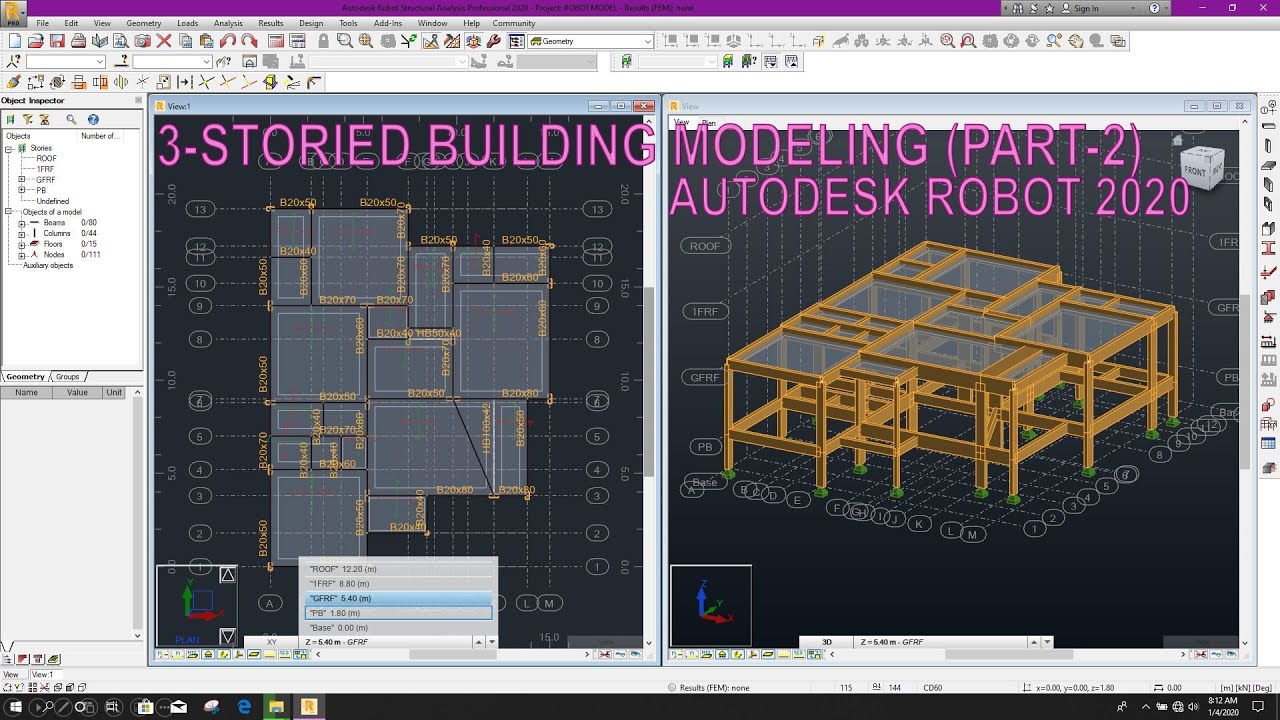Launch Microsoft Edge from the taskbar

tap(243, 707)
